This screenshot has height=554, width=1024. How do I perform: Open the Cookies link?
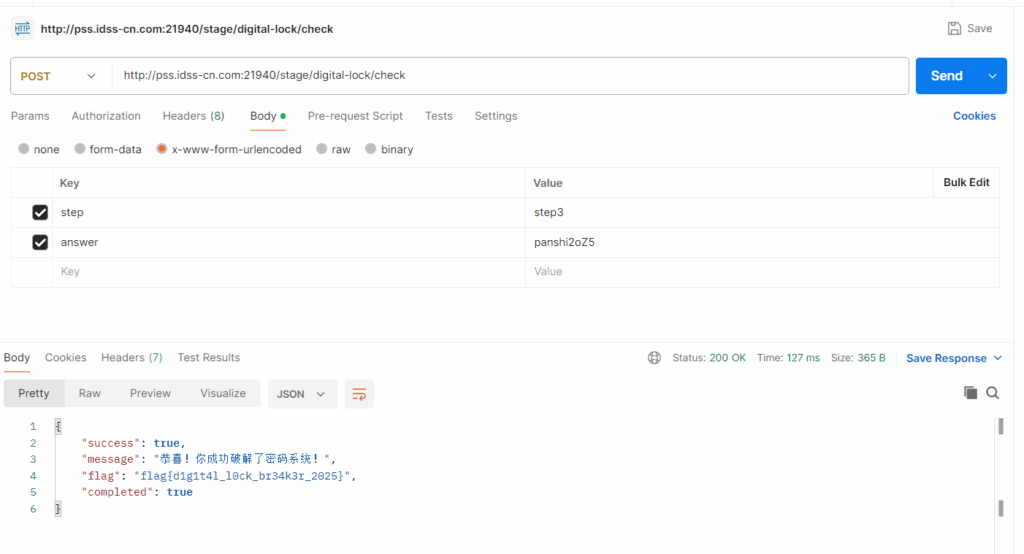[974, 116]
